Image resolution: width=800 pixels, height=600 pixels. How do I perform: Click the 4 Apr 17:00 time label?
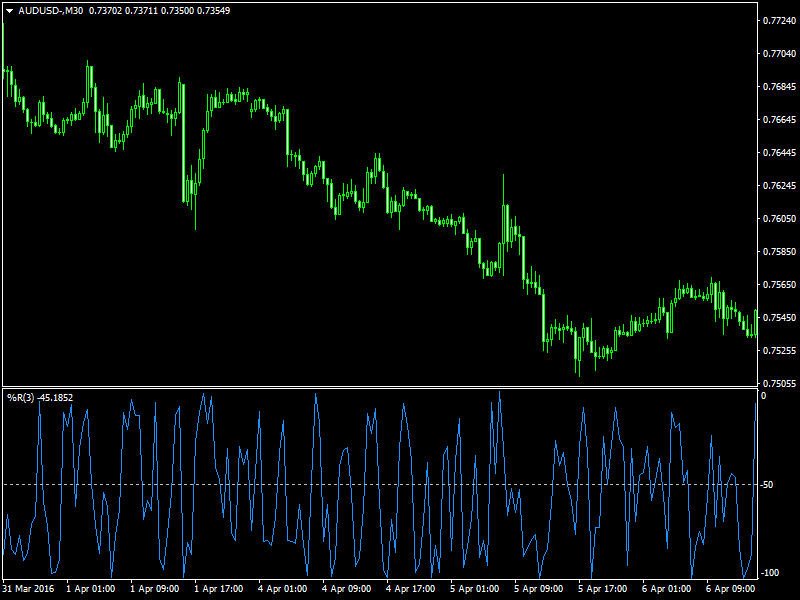411,589
